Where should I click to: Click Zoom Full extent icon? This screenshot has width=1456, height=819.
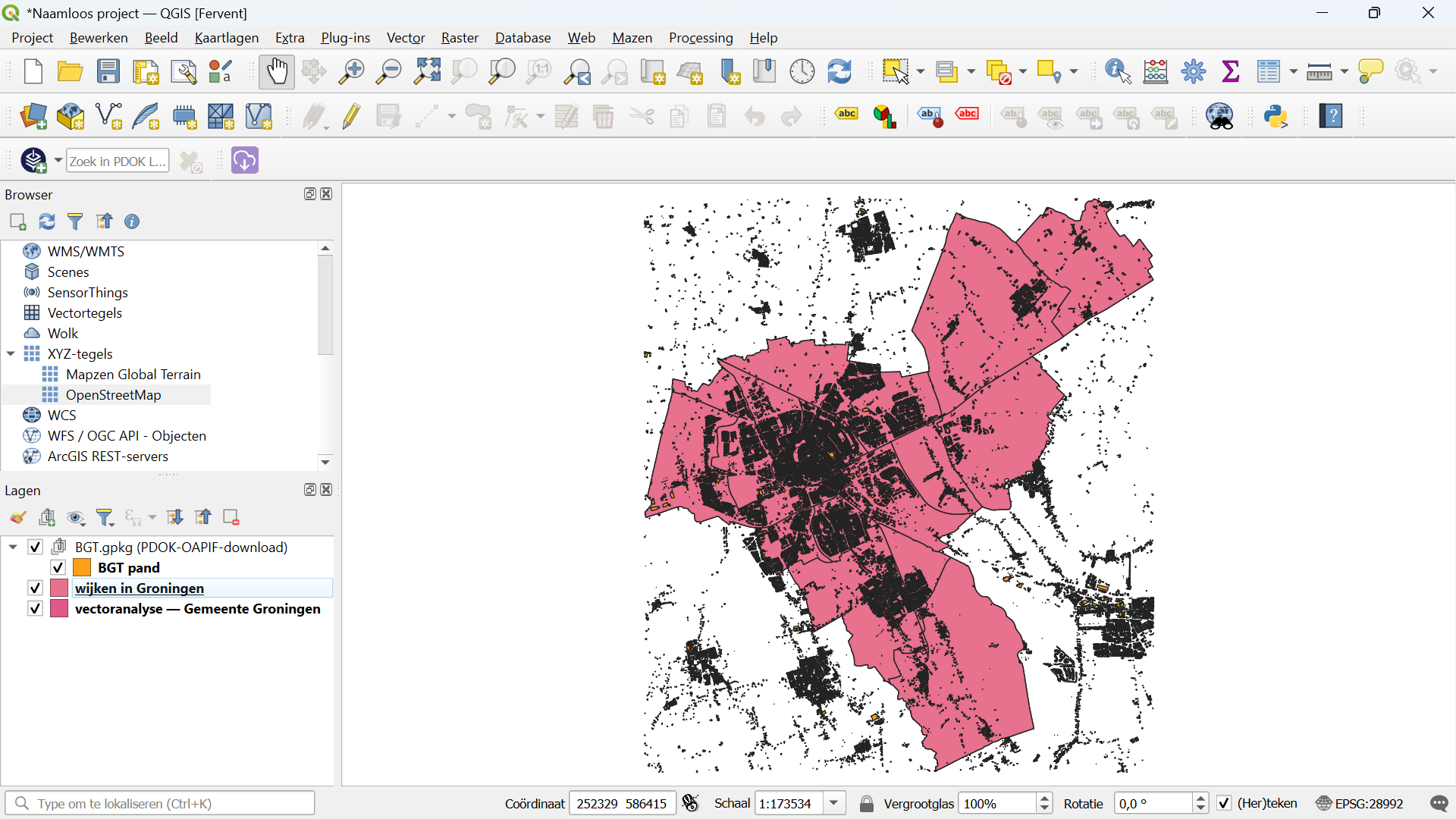[x=427, y=72]
